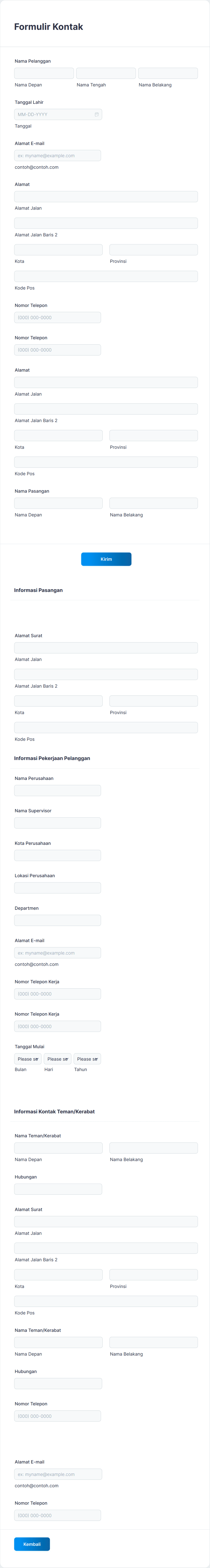Focus the Nama Supervisor input

58,822
